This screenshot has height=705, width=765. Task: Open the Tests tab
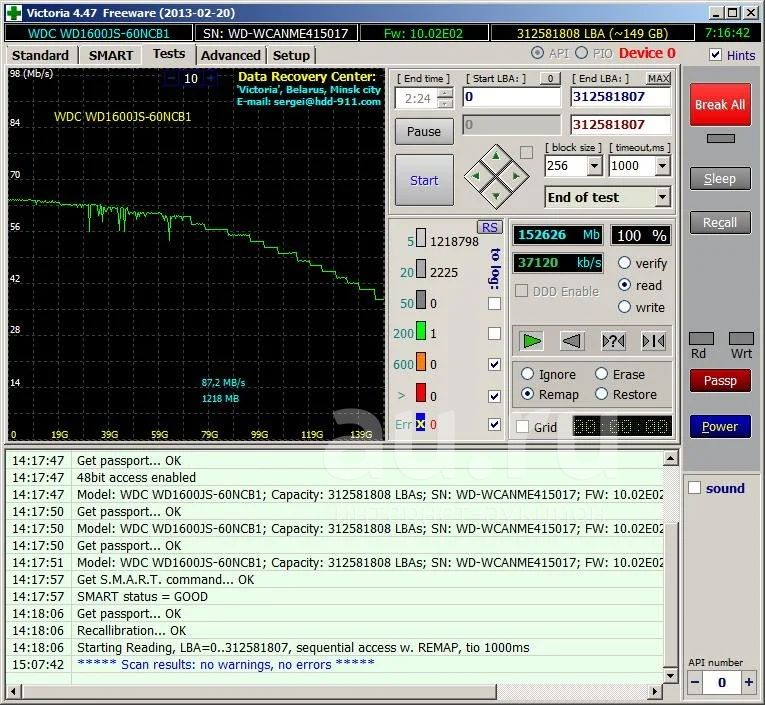pos(169,54)
